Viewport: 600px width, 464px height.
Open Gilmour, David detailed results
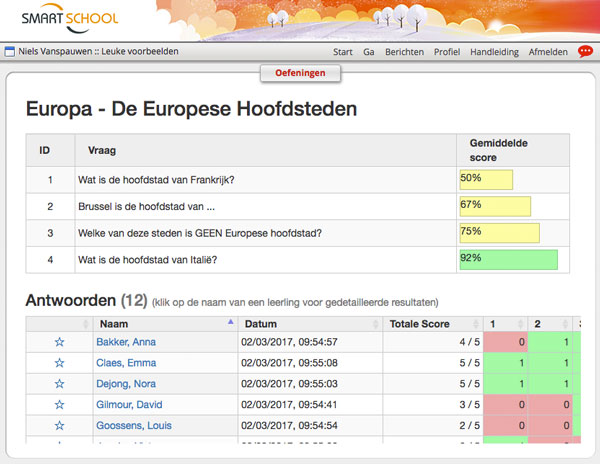coord(128,404)
